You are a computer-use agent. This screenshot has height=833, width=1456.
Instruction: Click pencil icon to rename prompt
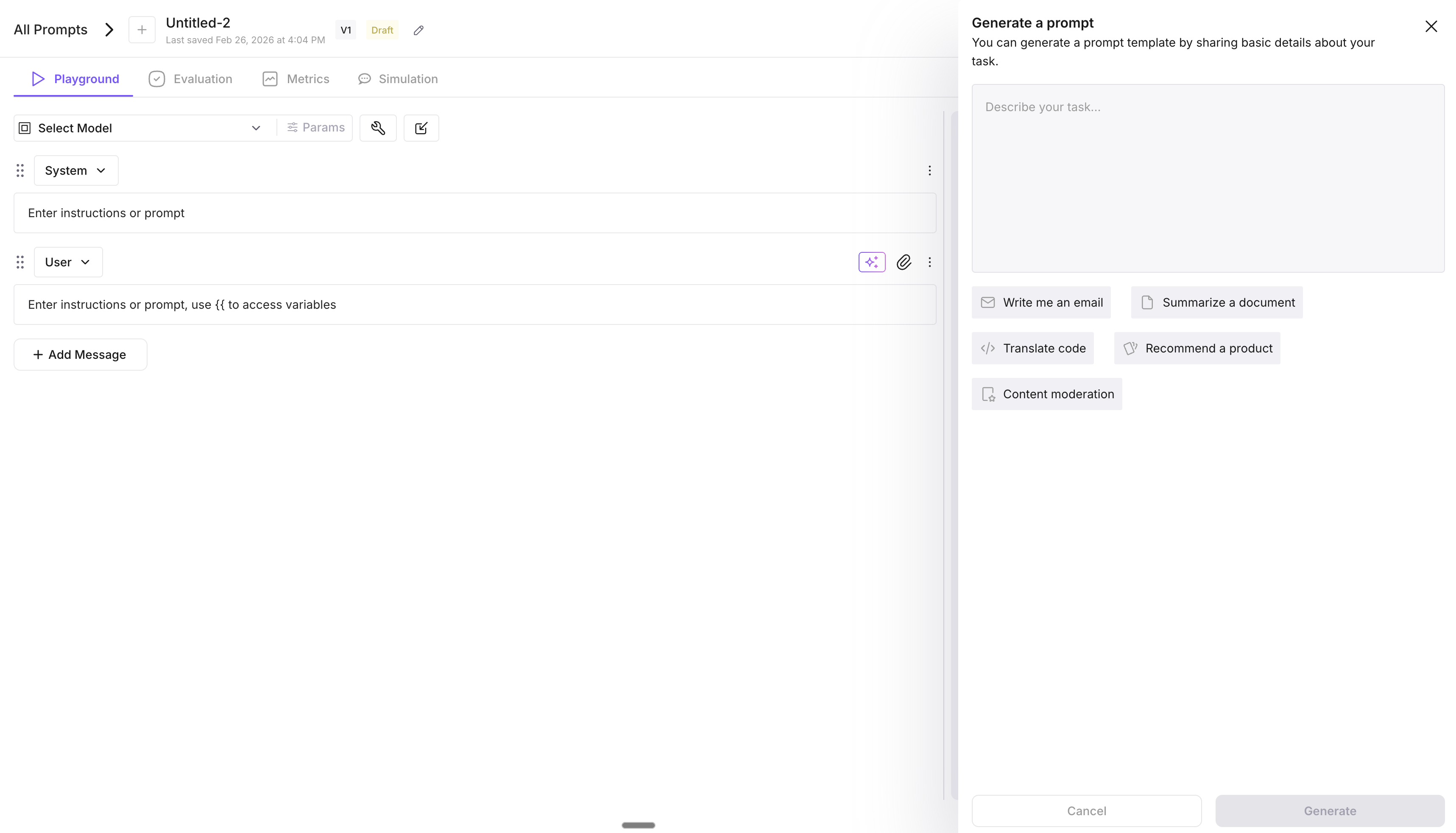click(418, 30)
